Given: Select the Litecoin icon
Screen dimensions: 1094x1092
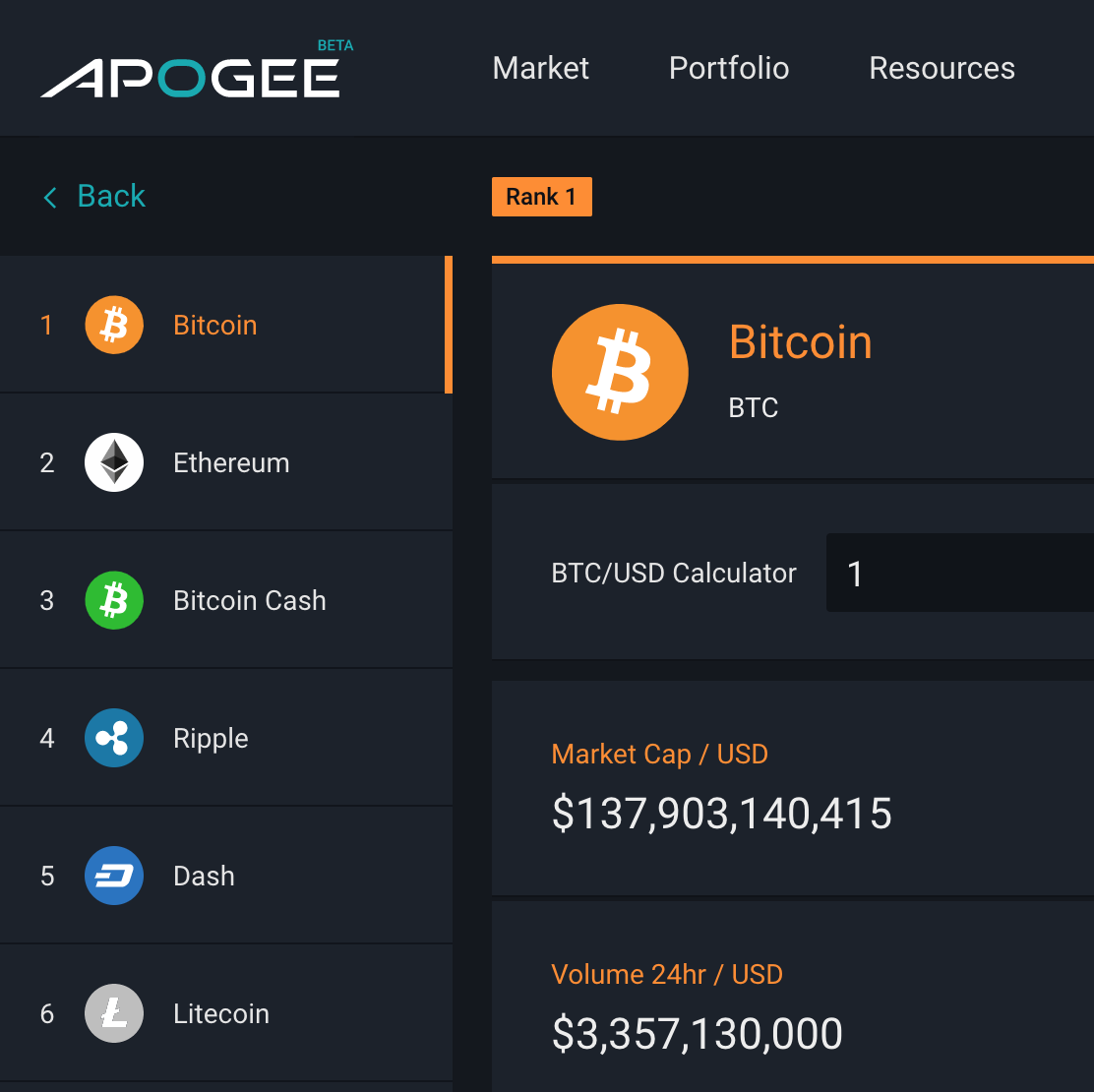Looking at the screenshot, I should point(114,1013).
